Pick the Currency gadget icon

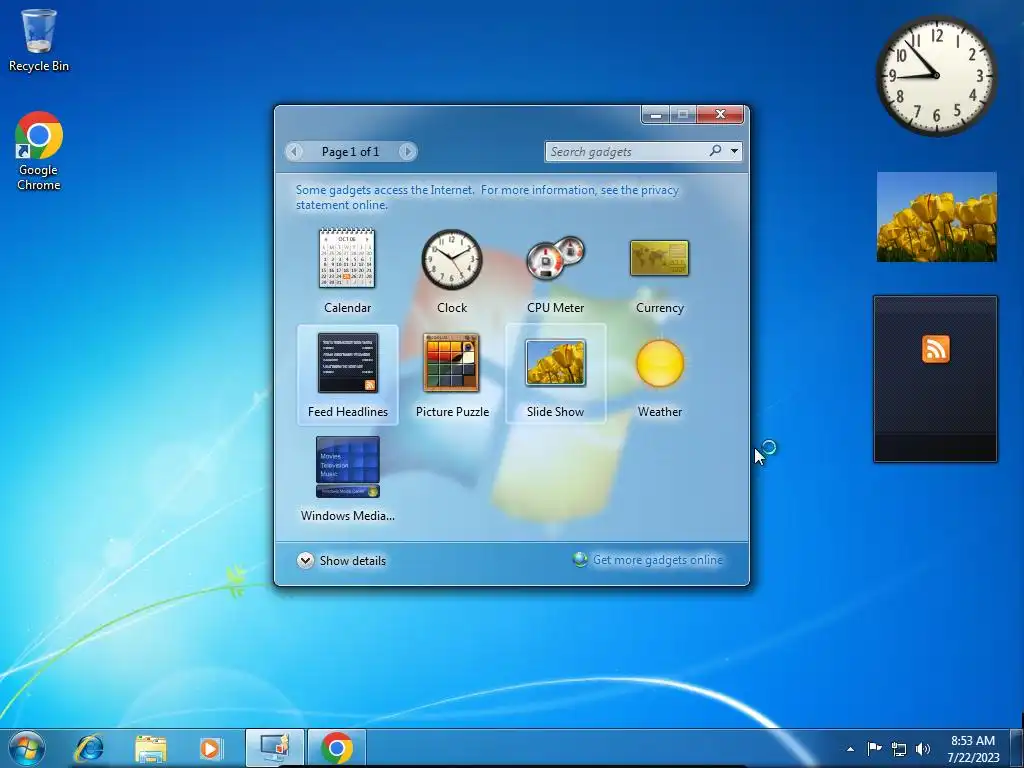click(660, 258)
